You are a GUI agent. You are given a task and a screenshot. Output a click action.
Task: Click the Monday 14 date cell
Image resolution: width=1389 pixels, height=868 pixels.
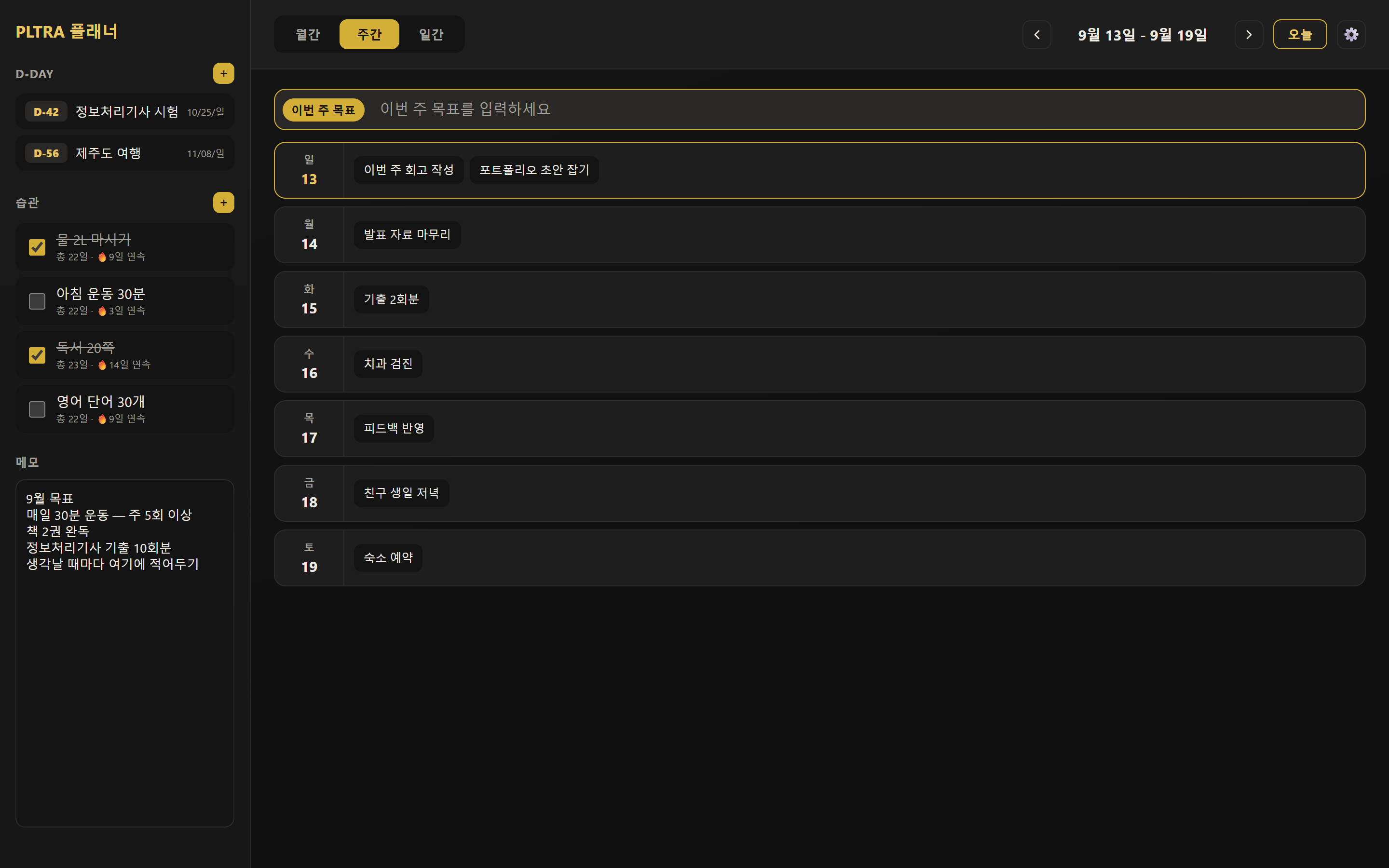pyautogui.click(x=309, y=235)
